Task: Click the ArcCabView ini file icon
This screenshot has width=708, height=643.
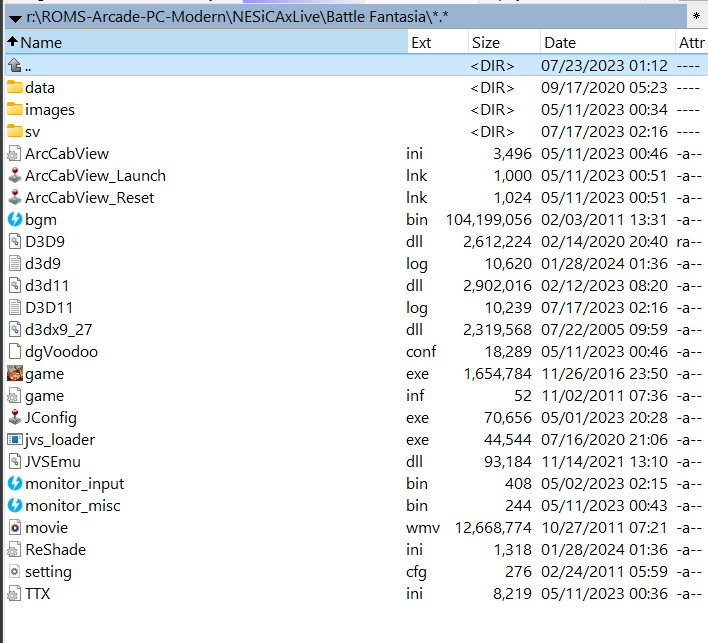Action: (14, 154)
